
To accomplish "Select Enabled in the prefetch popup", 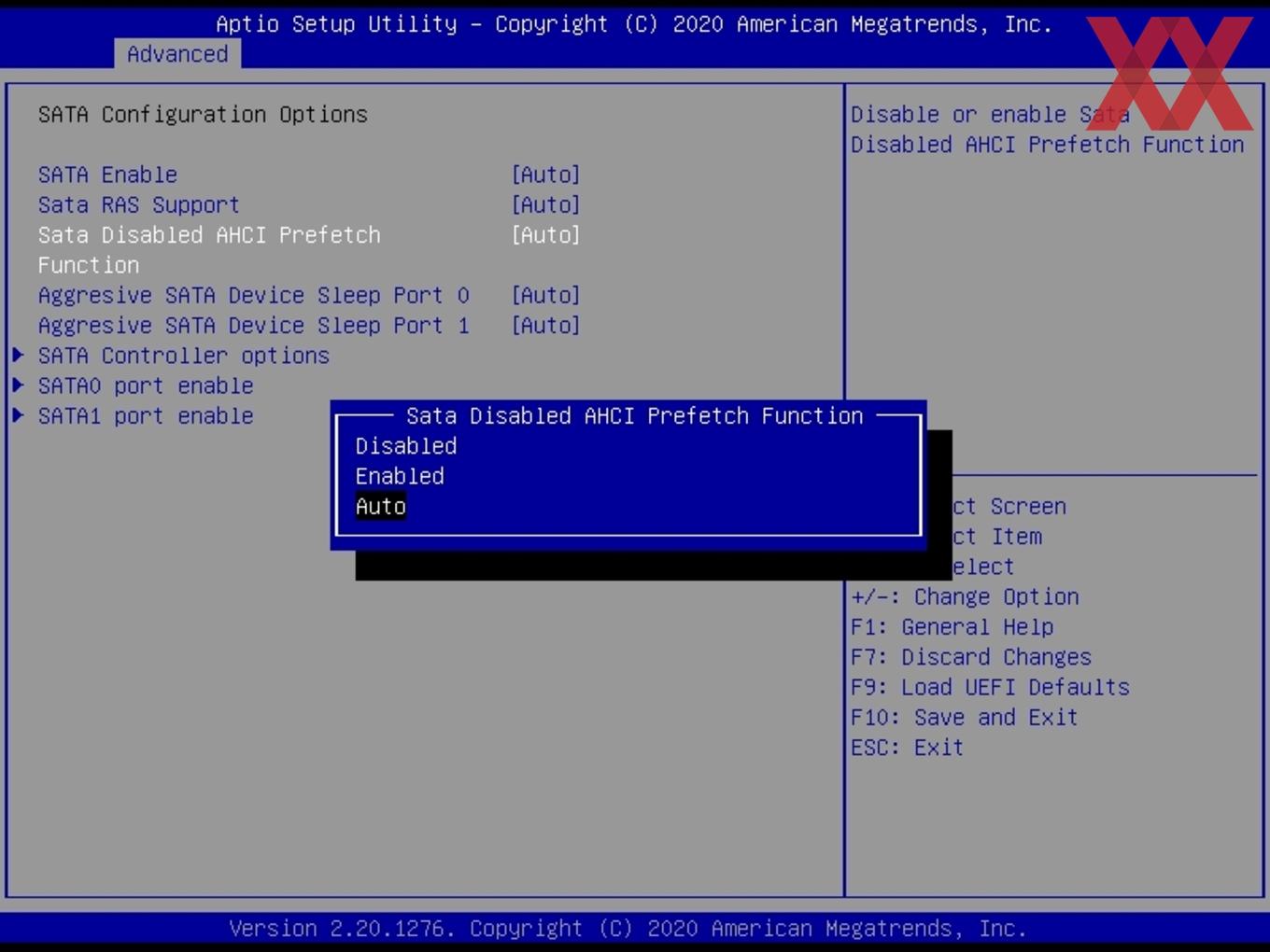I will point(400,476).
